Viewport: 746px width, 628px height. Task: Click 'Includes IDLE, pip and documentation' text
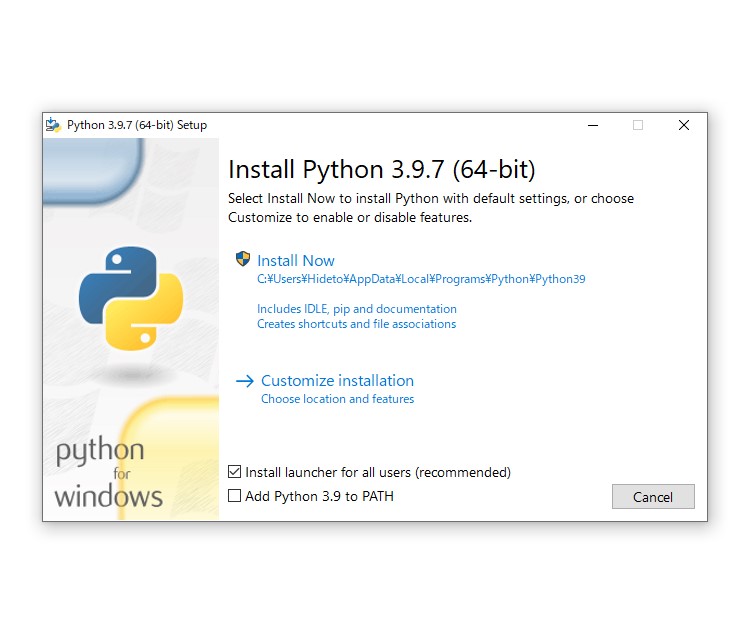pos(357,309)
